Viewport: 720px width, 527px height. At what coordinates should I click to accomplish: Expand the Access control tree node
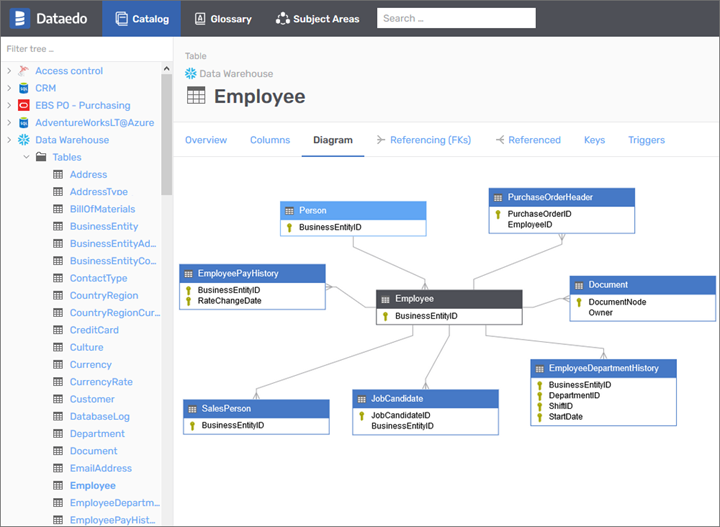9,71
